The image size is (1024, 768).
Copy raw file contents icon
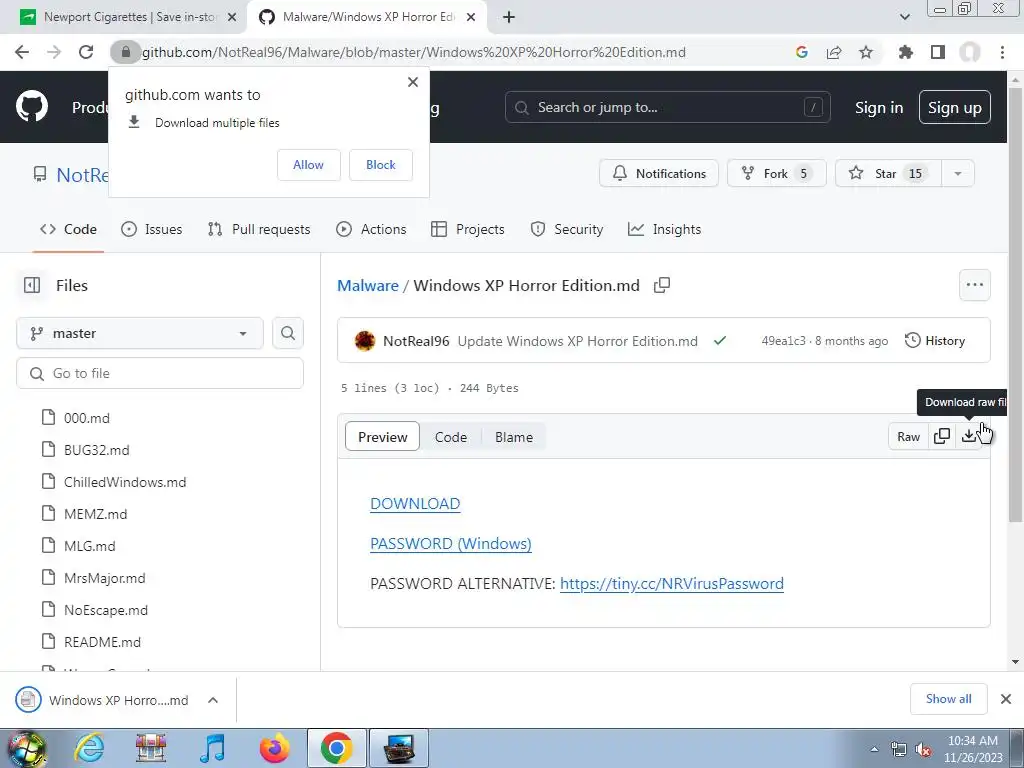click(942, 436)
